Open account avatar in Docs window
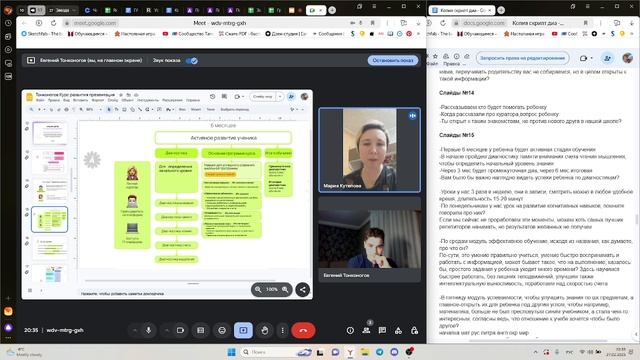Image resolution: width=640 pixels, height=360 pixels. tap(627, 58)
